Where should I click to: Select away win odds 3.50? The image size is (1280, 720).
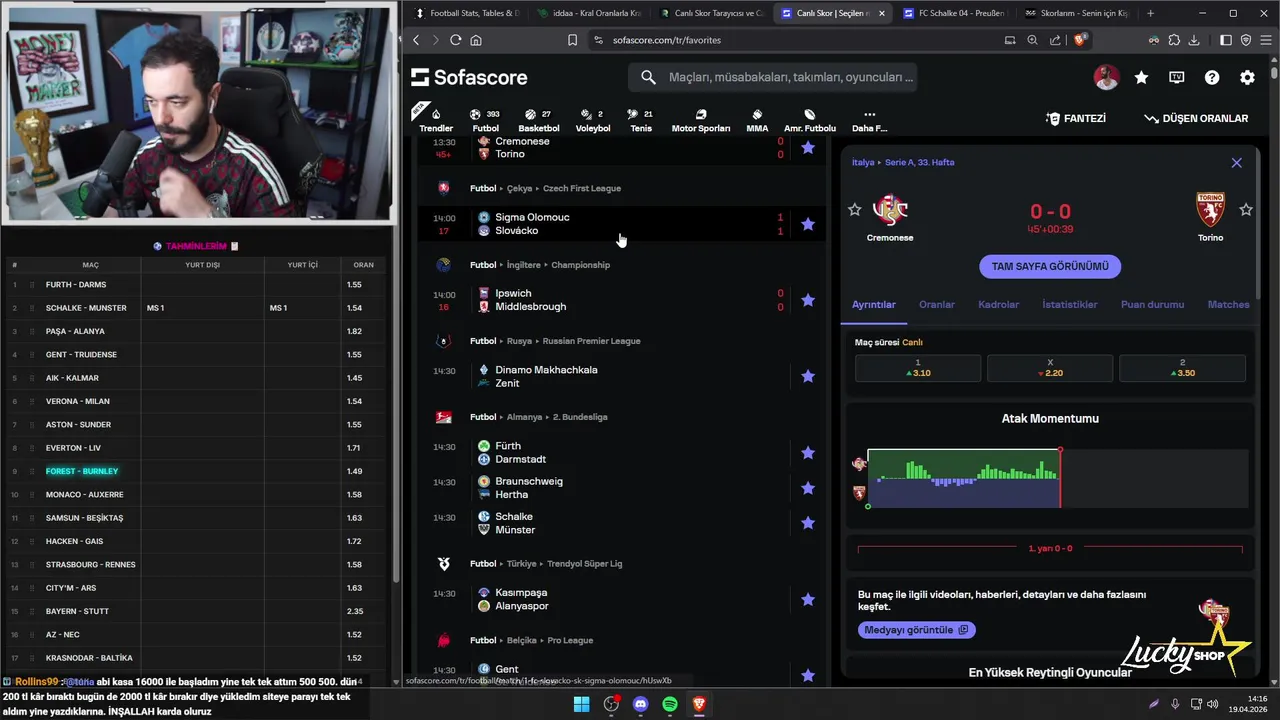click(1182, 368)
